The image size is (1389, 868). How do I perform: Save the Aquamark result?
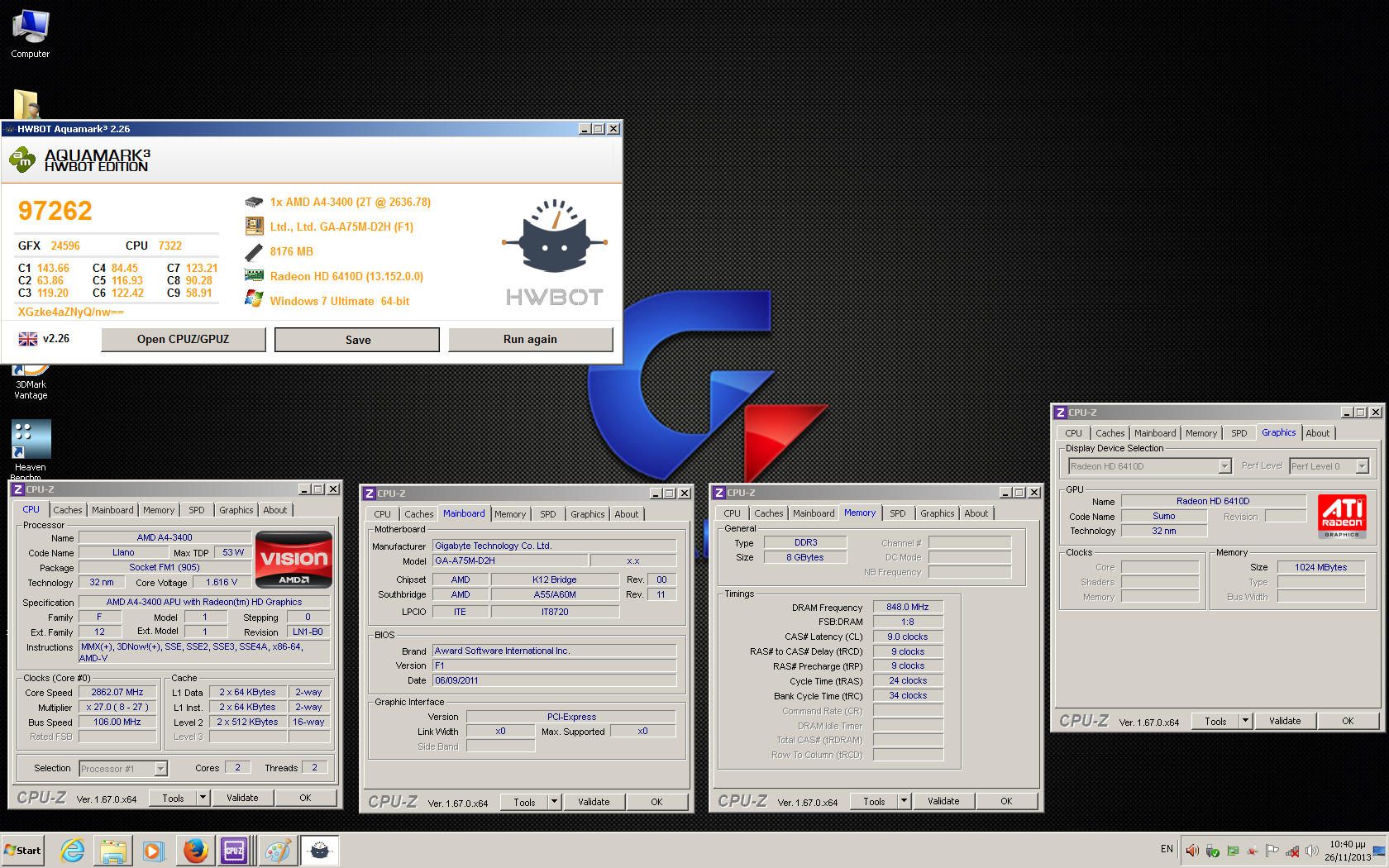click(357, 340)
